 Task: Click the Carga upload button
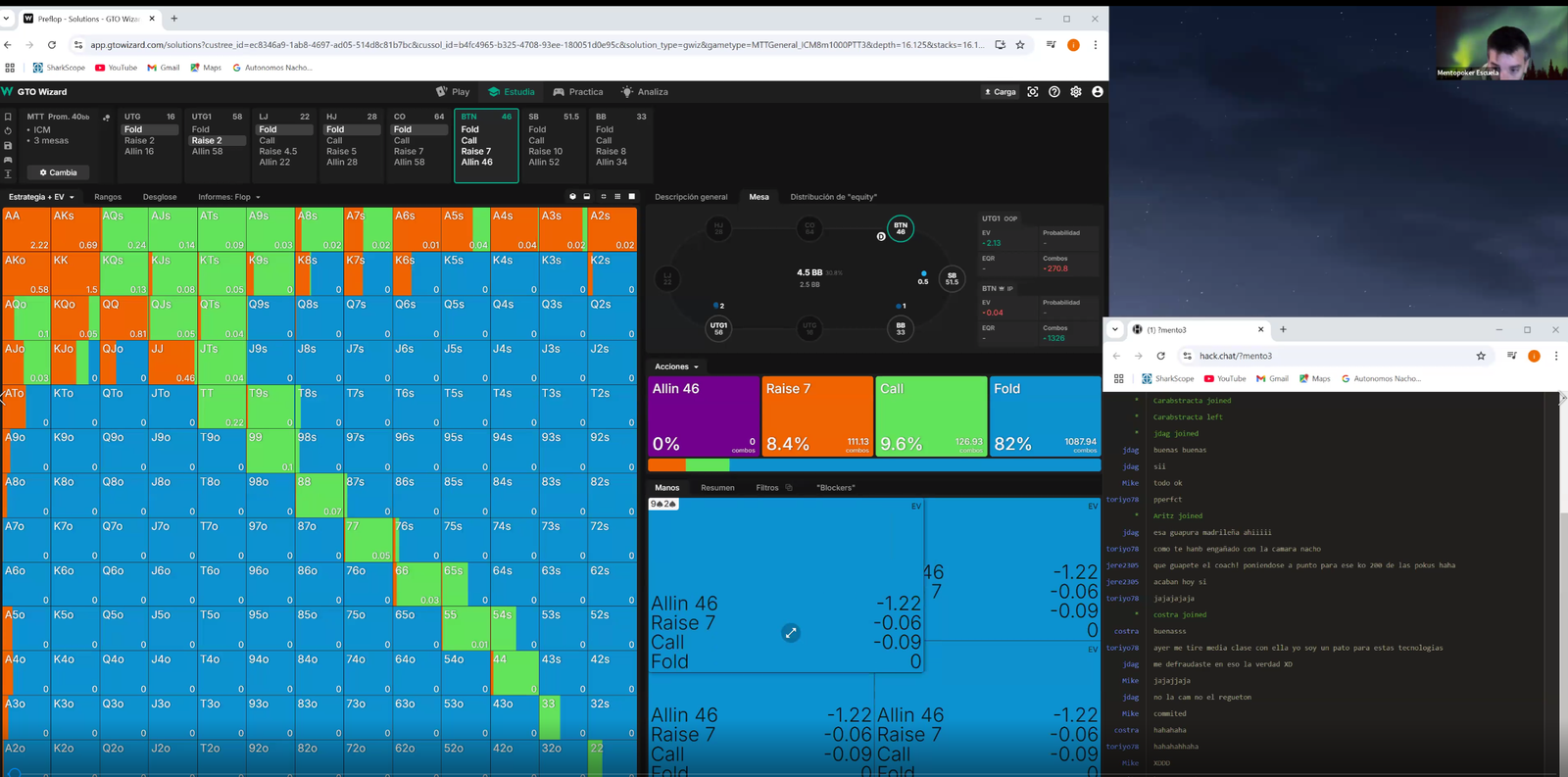coord(1000,92)
